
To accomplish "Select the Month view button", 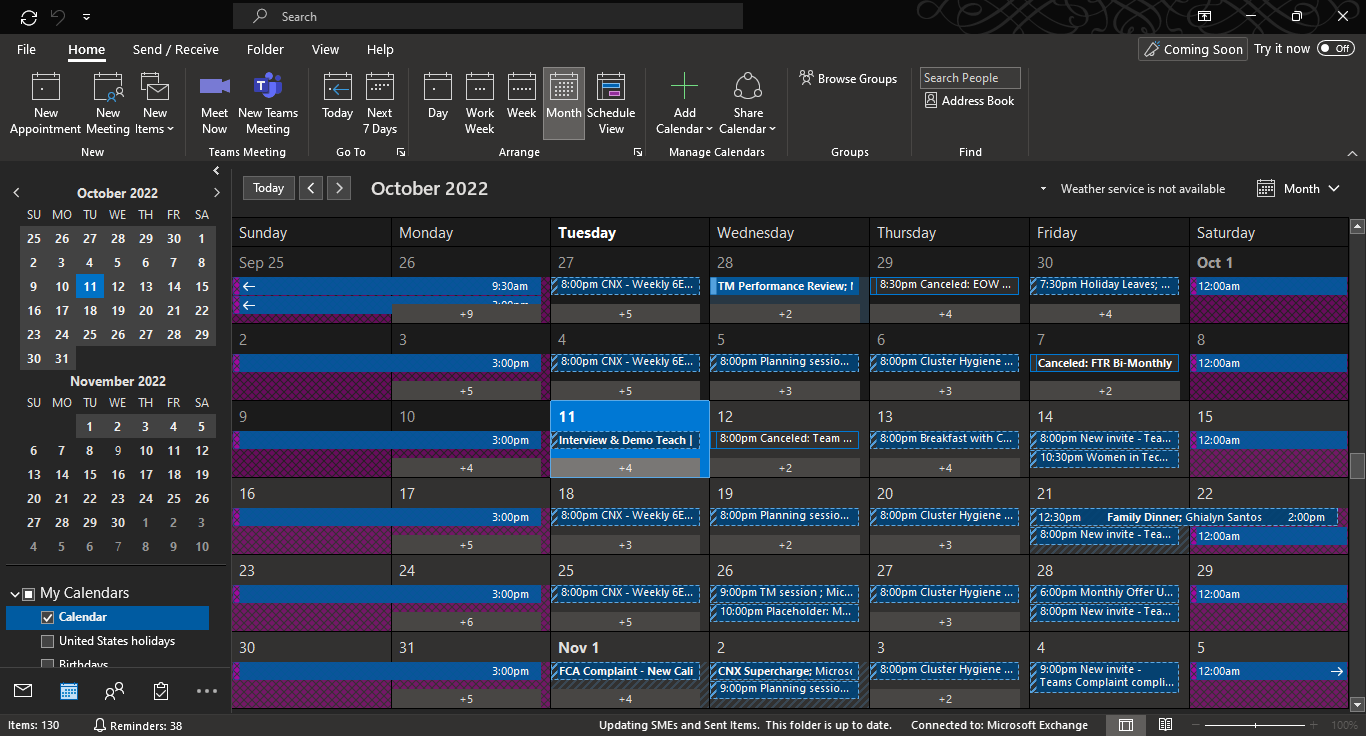I will (x=564, y=104).
